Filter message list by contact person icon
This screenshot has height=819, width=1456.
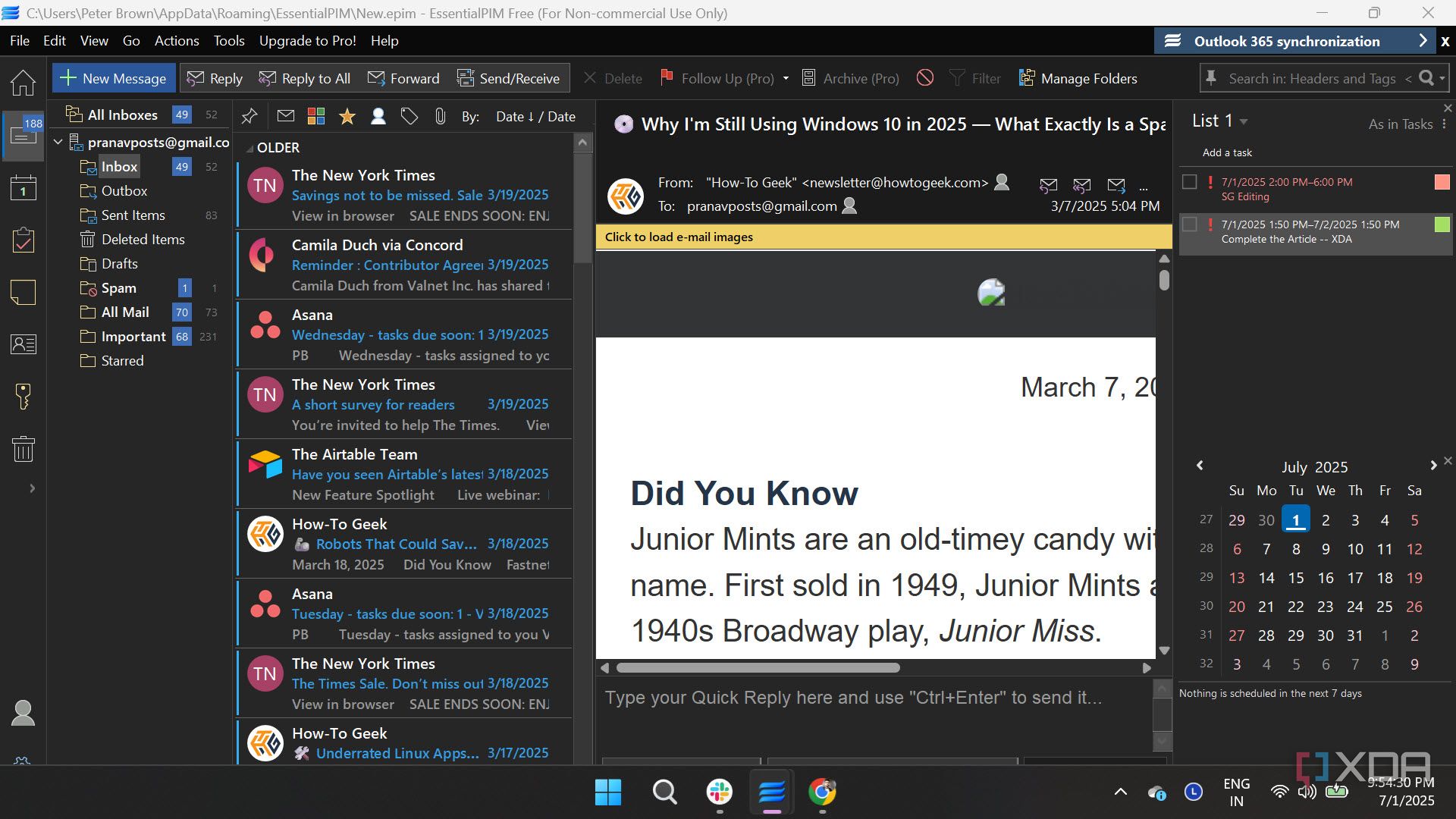(378, 116)
